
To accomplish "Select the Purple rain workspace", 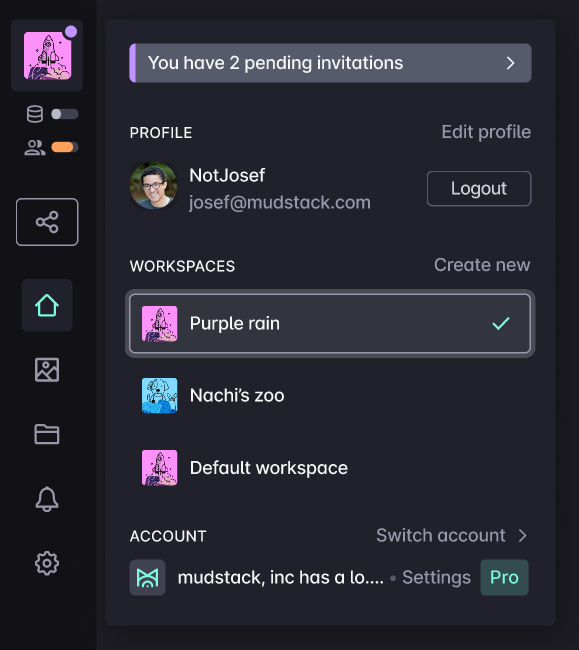I will [330, 323].
